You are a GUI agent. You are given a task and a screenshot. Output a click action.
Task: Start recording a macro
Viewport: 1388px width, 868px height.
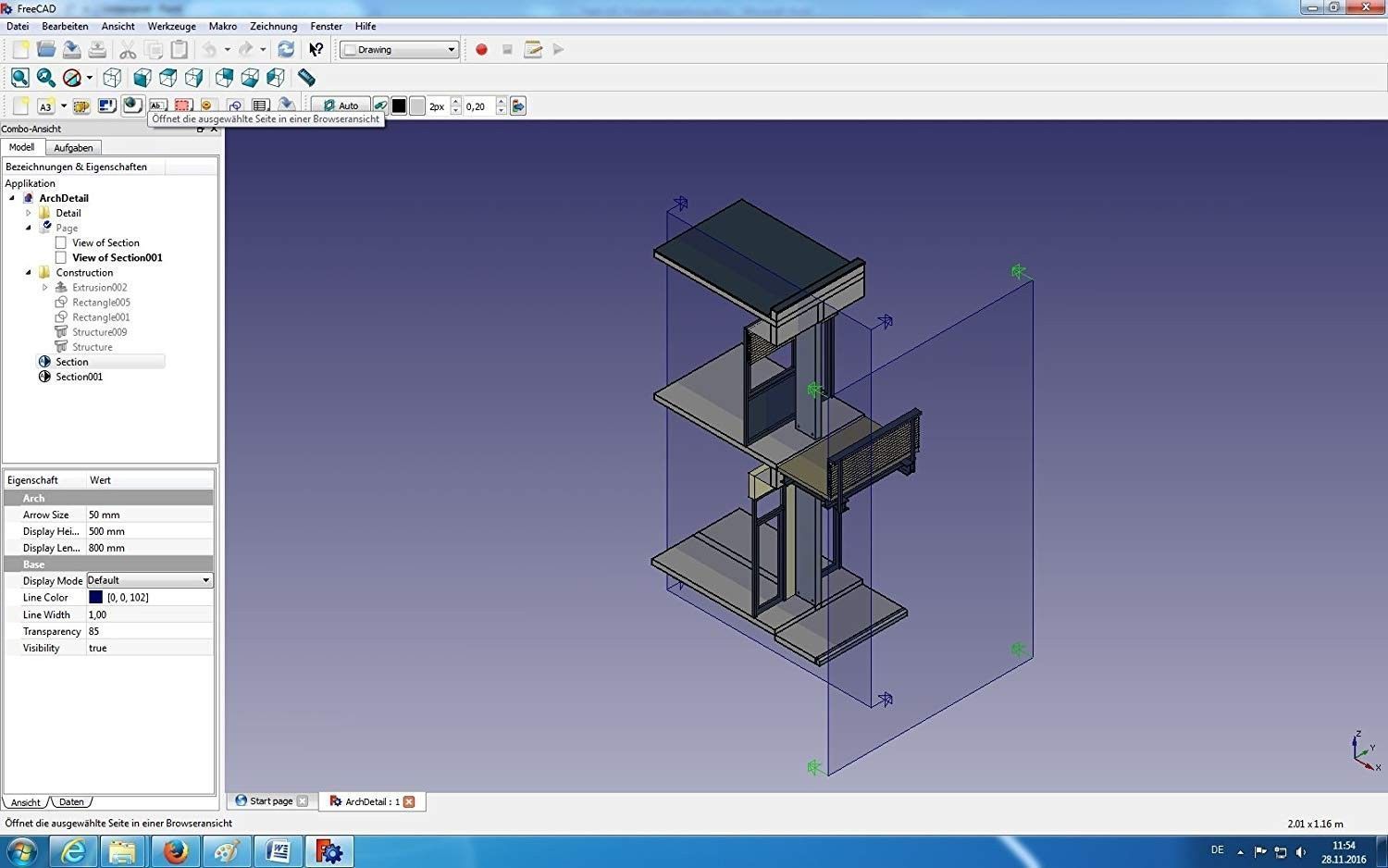481,50
